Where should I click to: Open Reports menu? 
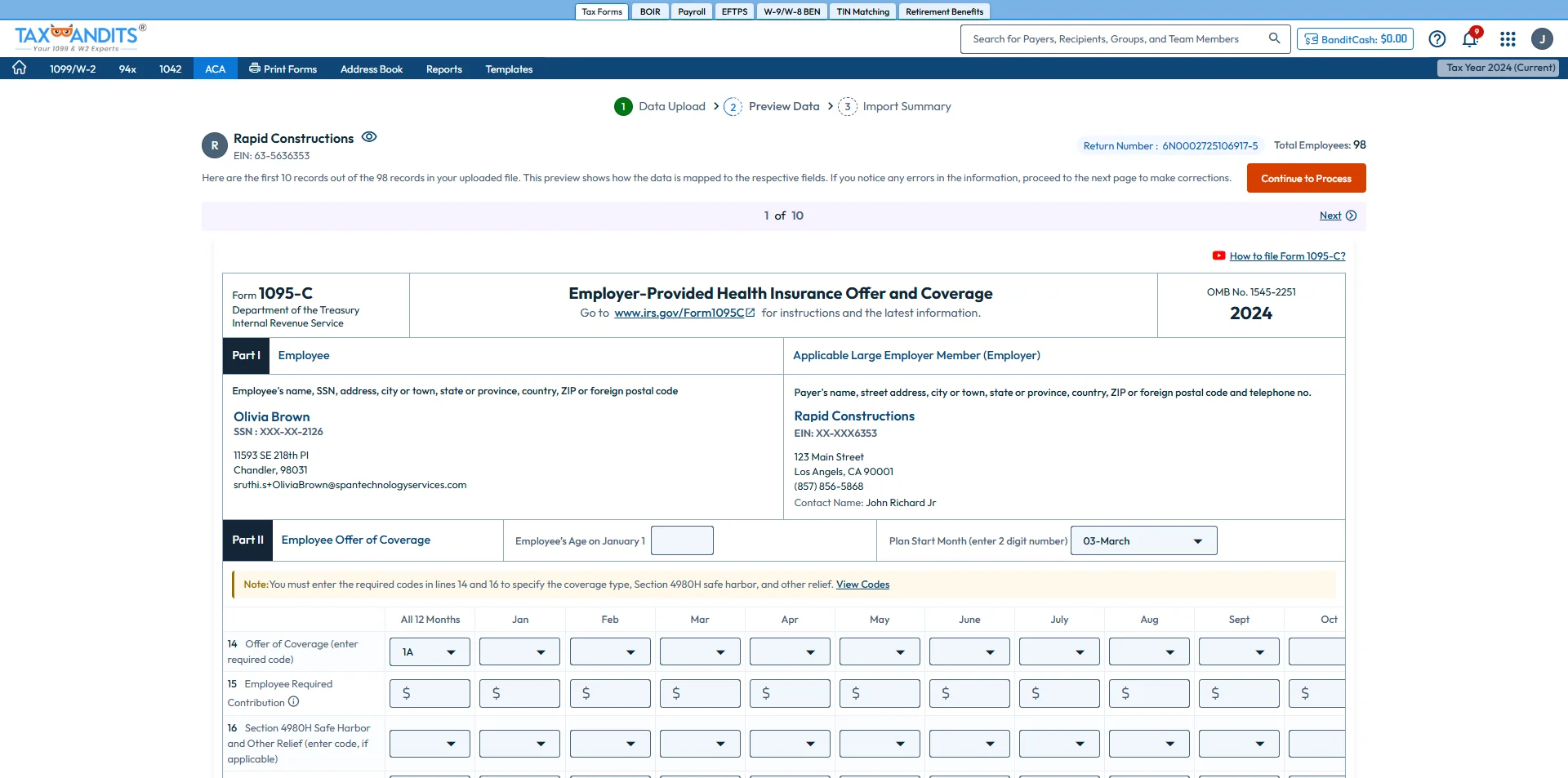click(444, 69)
